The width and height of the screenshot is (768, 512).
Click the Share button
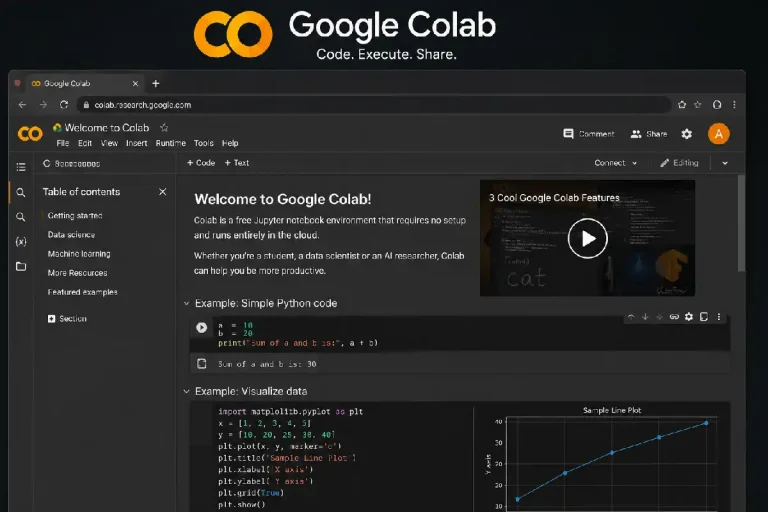point(649,134)
